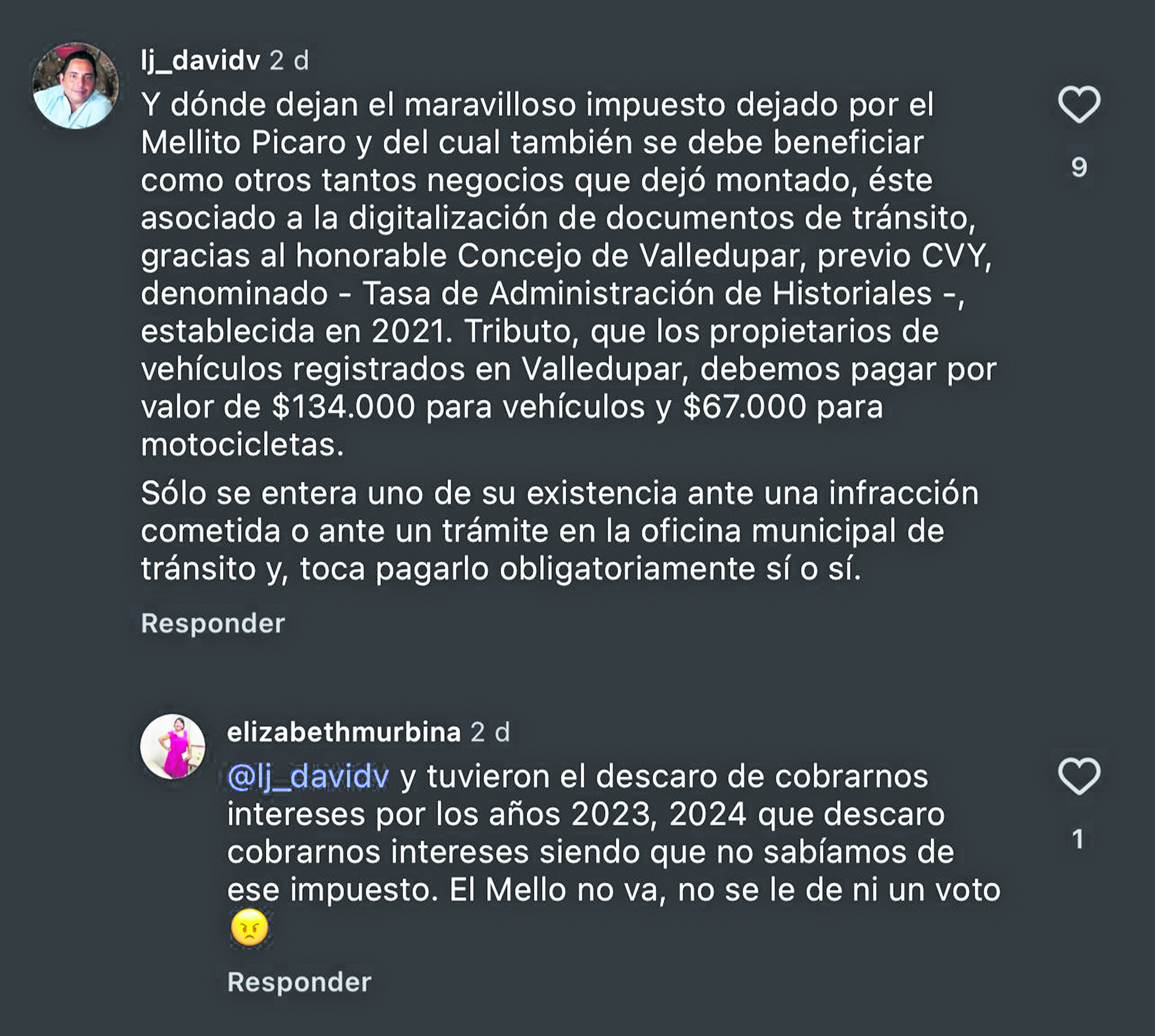Click the words 'Mellito Picaro' in the comment
Screen dimensions: 1155x1036
(x=243, y=143)
